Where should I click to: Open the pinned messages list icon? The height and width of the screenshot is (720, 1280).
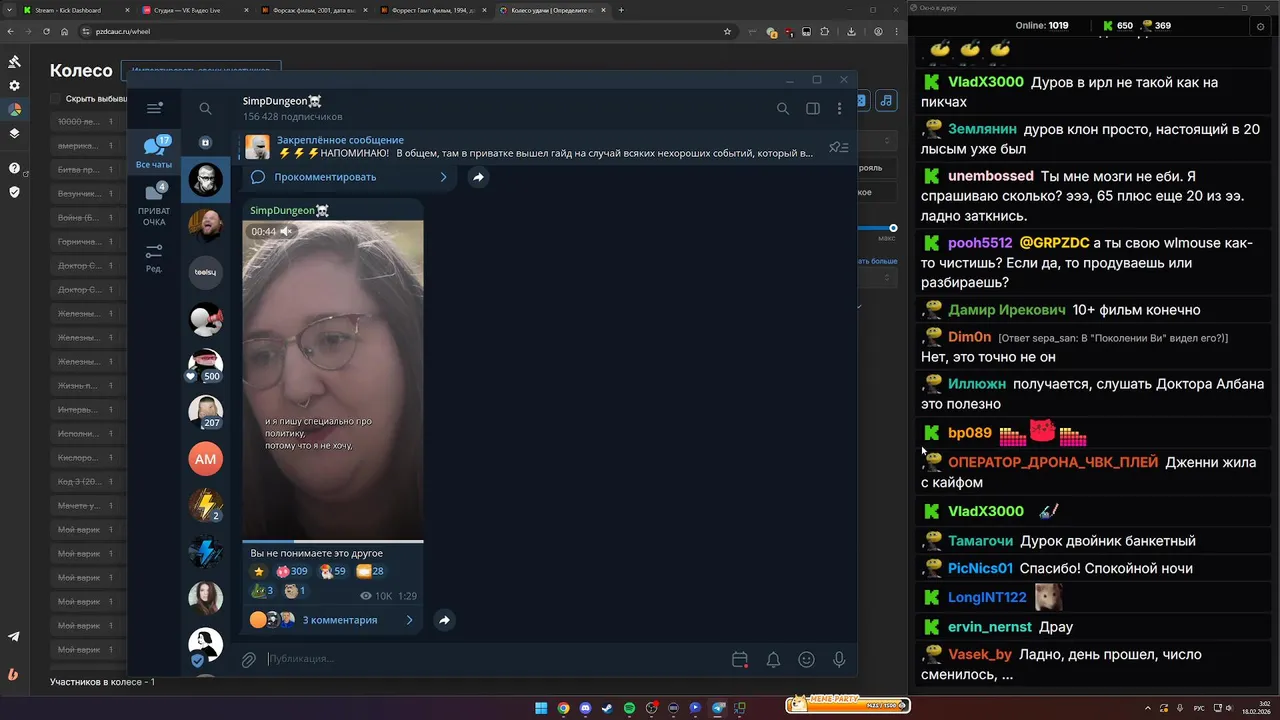point(838,147)
